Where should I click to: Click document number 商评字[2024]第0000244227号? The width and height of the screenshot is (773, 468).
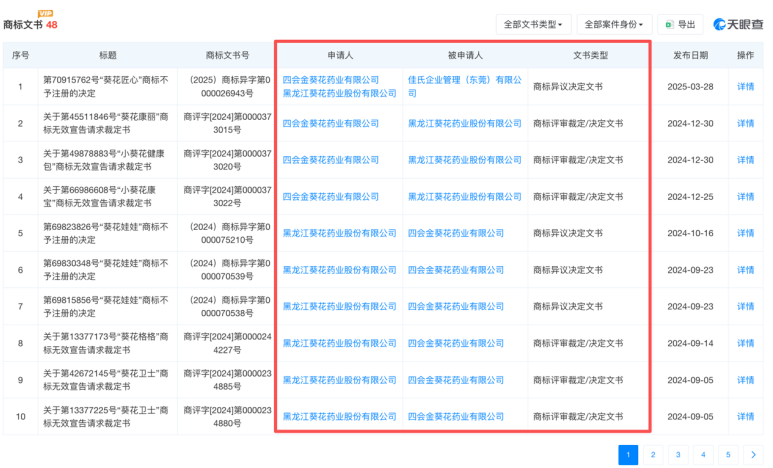[x=227, y=343]
